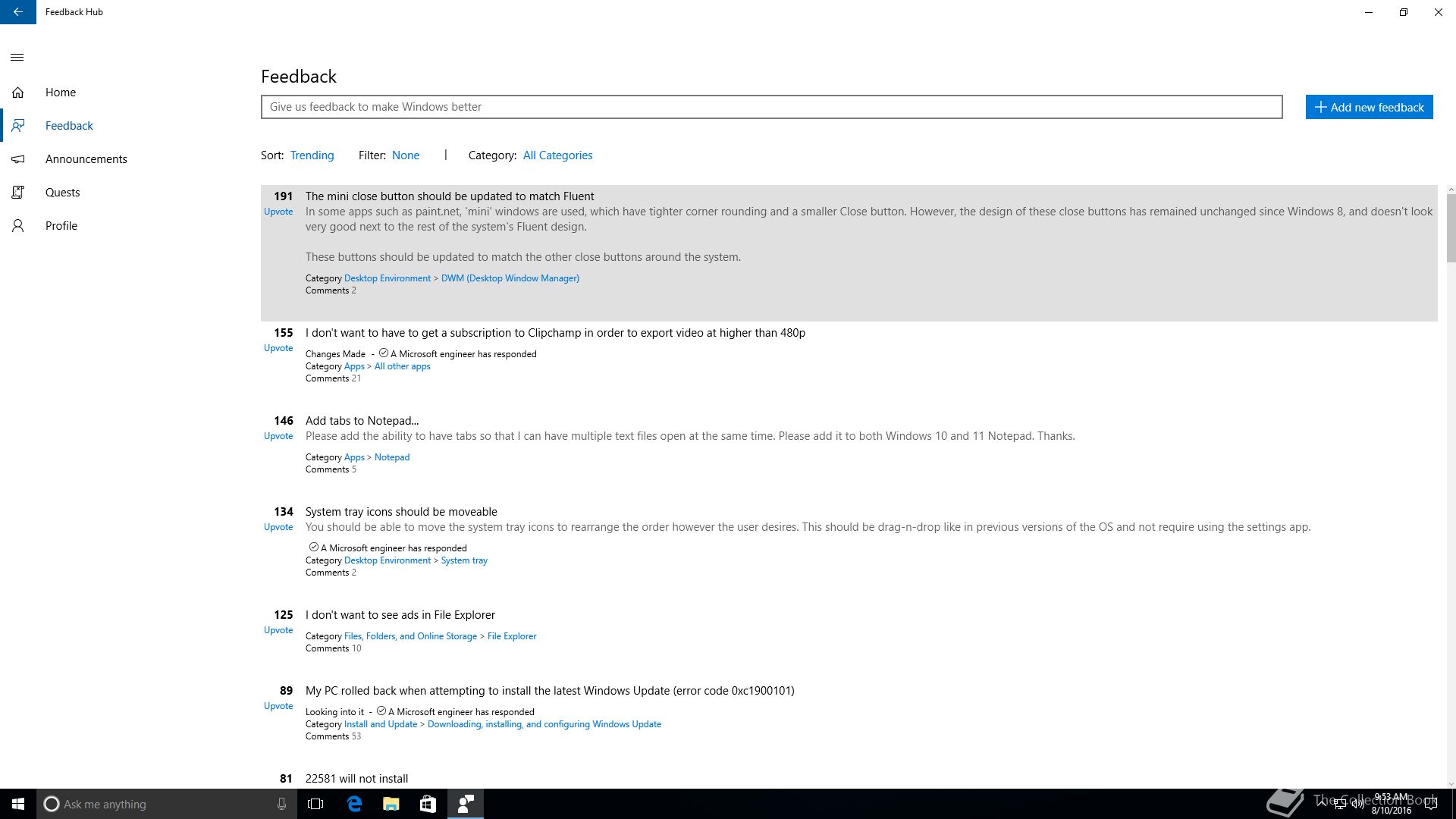Open DWM (Desktop Window Manager) category link
Screen dimensions: 1456x819
click(510, 278)
